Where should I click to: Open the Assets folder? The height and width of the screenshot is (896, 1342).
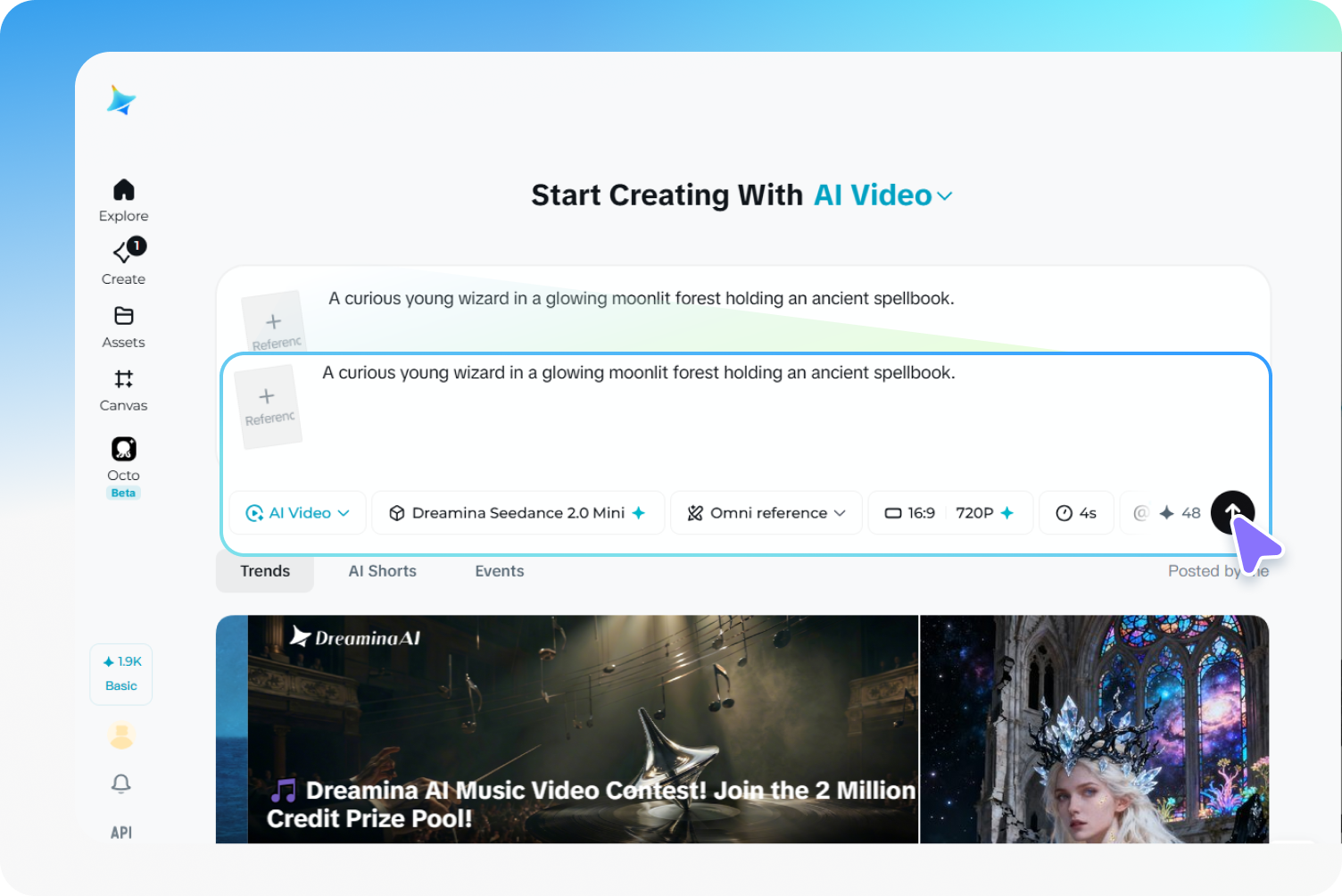pos(124,327)
